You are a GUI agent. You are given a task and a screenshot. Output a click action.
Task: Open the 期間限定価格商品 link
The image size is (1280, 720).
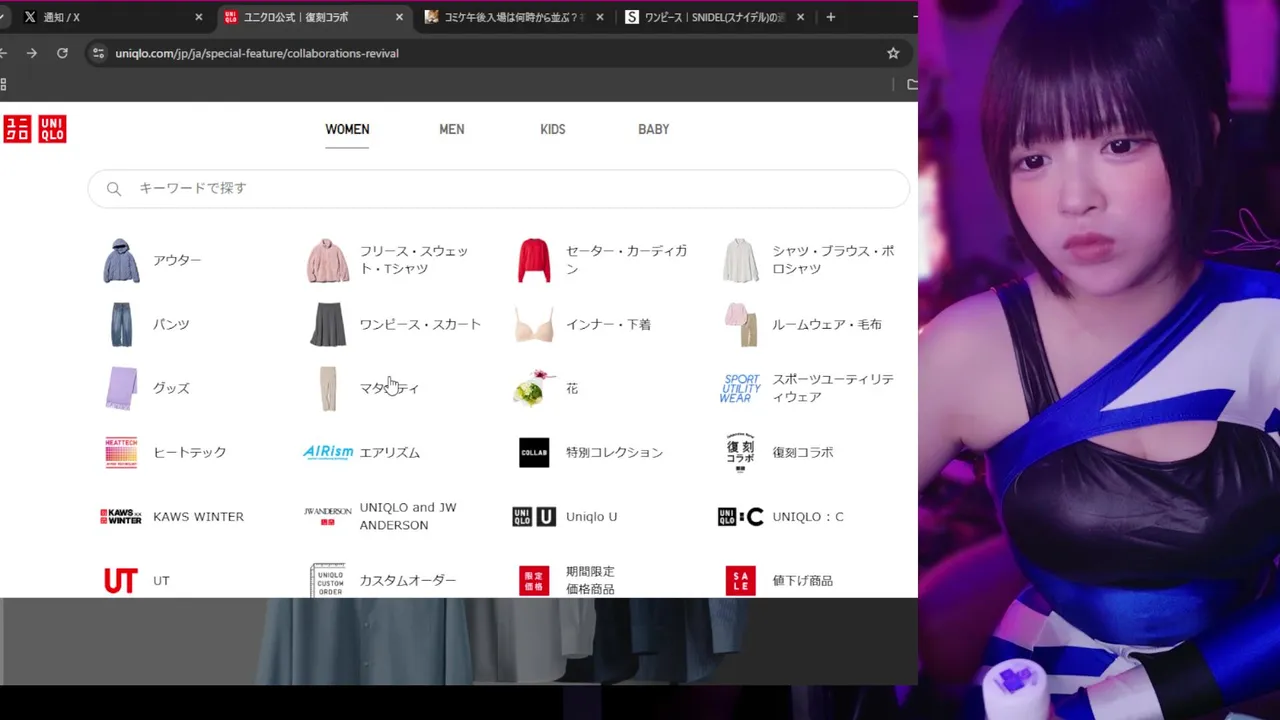click(591, 580)
